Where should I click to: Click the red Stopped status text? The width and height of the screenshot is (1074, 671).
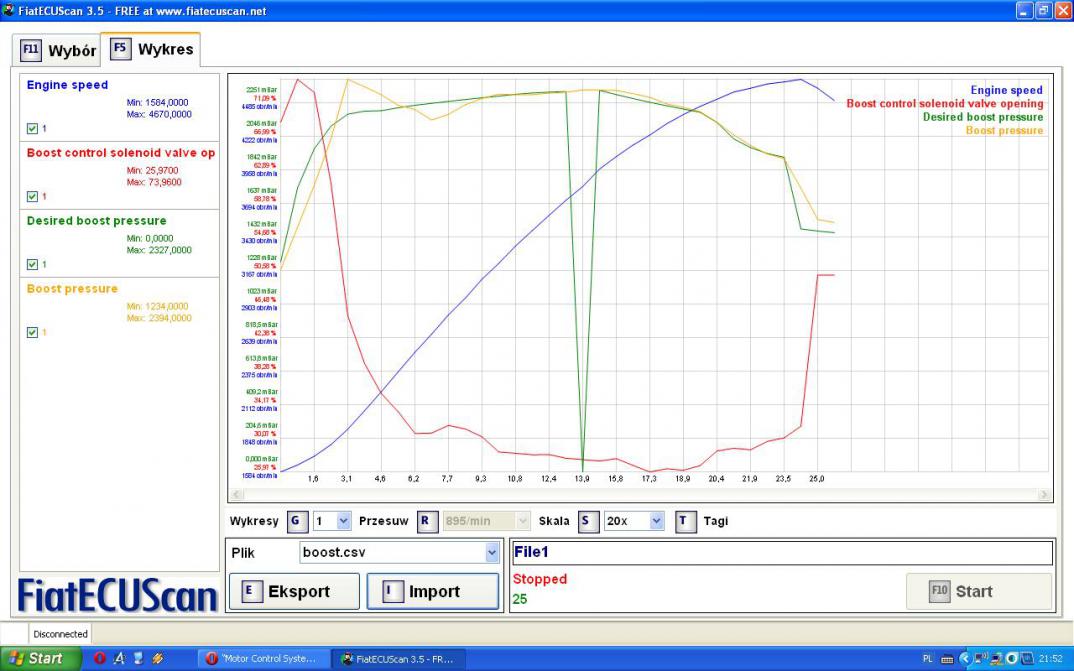click(540, 579)
